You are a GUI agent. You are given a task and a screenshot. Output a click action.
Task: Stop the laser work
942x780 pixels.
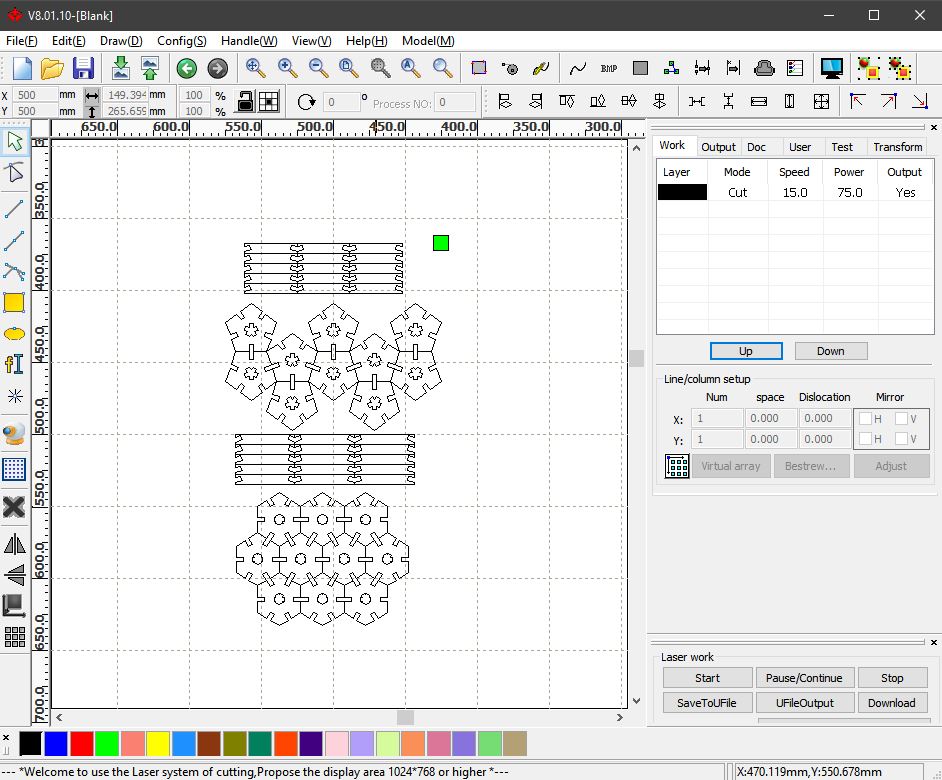pyautogui.click(x=892, y=678)
